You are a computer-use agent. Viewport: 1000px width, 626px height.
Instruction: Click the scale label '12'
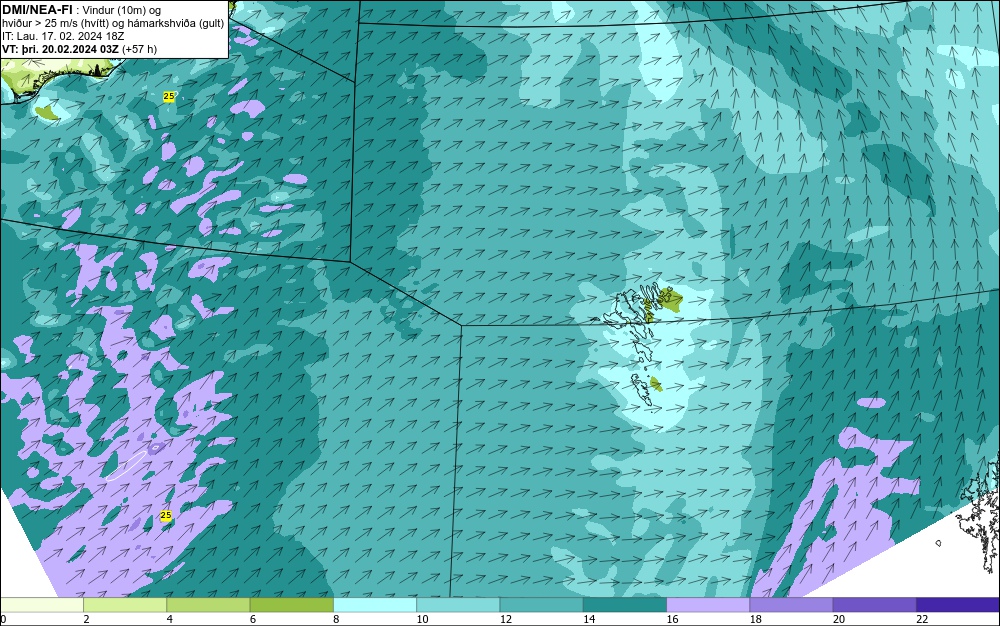click(x=506, y=619)
